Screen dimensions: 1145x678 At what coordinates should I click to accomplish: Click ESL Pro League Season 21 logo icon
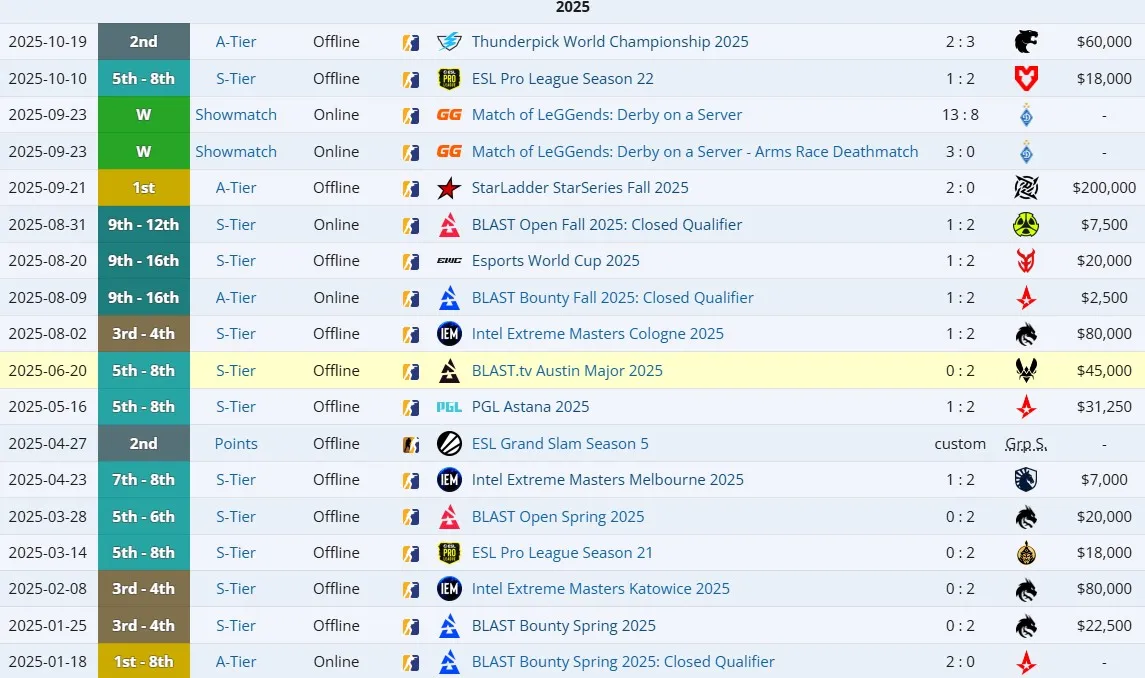(449, 553)
